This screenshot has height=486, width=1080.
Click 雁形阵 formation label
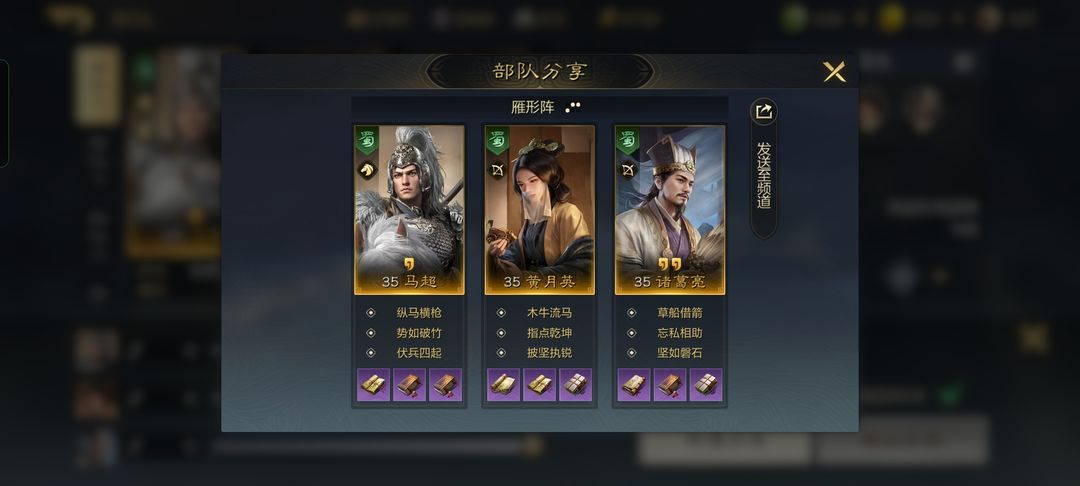point(532,107)
